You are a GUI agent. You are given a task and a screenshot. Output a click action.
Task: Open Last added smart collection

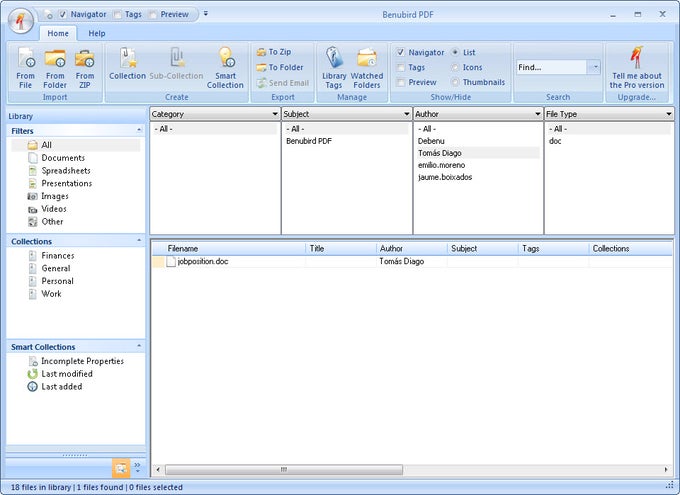coord(55,387)
